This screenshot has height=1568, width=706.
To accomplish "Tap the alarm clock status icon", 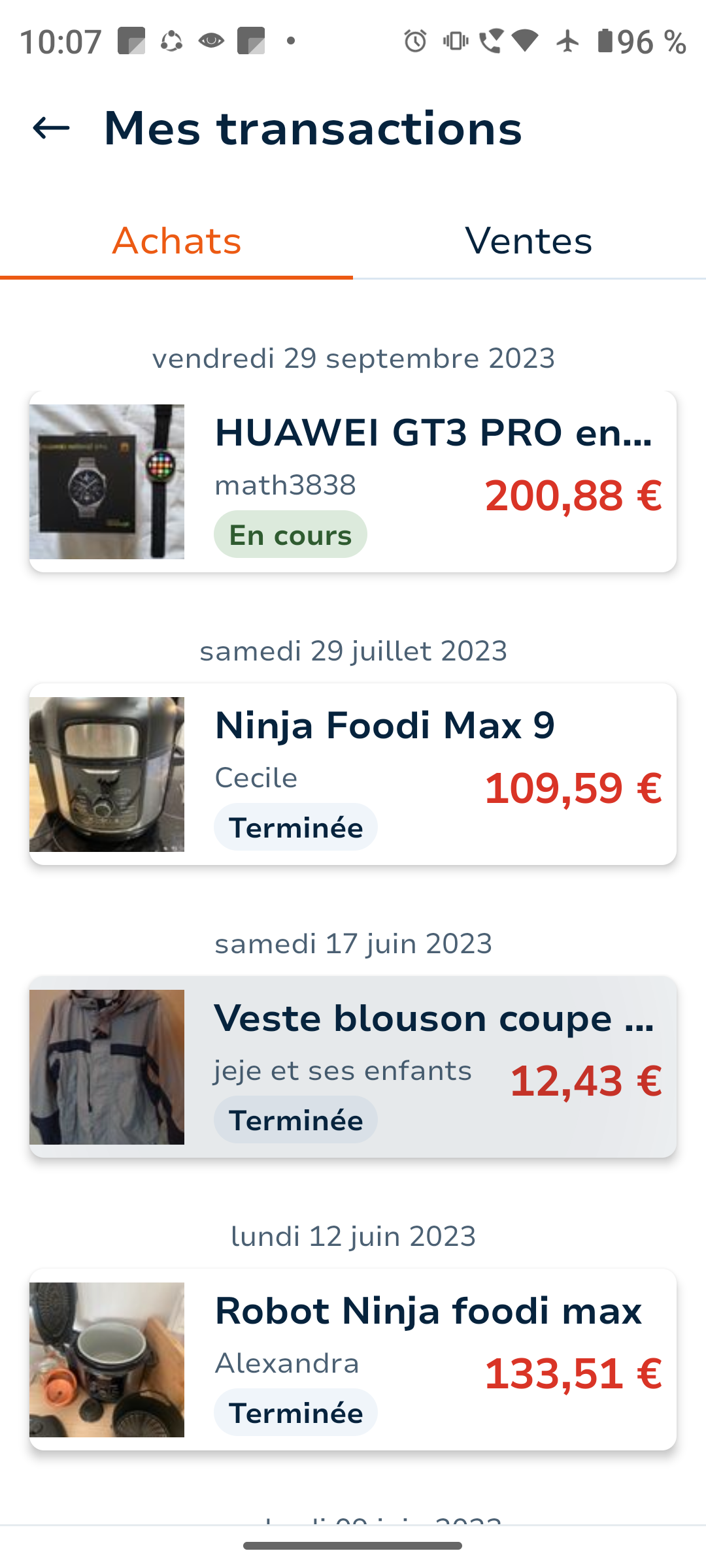I will pyautogui.click(x=415, y=41).
